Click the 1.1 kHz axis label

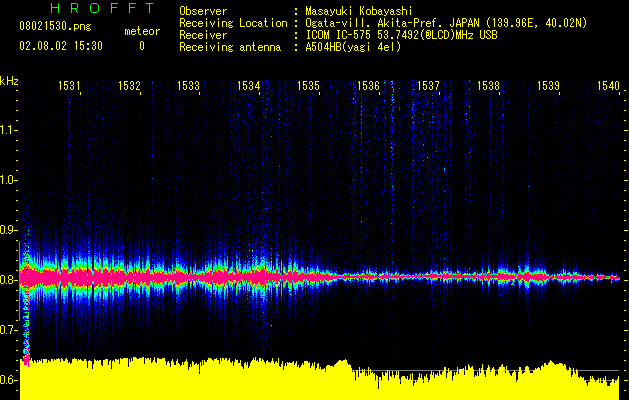[x=8, y=130]
